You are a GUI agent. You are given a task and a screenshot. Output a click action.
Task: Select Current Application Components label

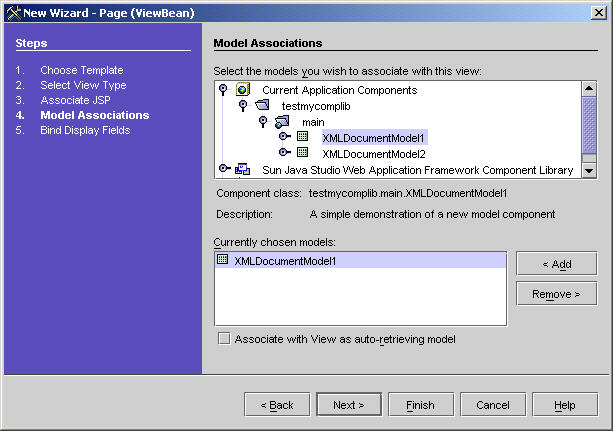tap(340, 90)
